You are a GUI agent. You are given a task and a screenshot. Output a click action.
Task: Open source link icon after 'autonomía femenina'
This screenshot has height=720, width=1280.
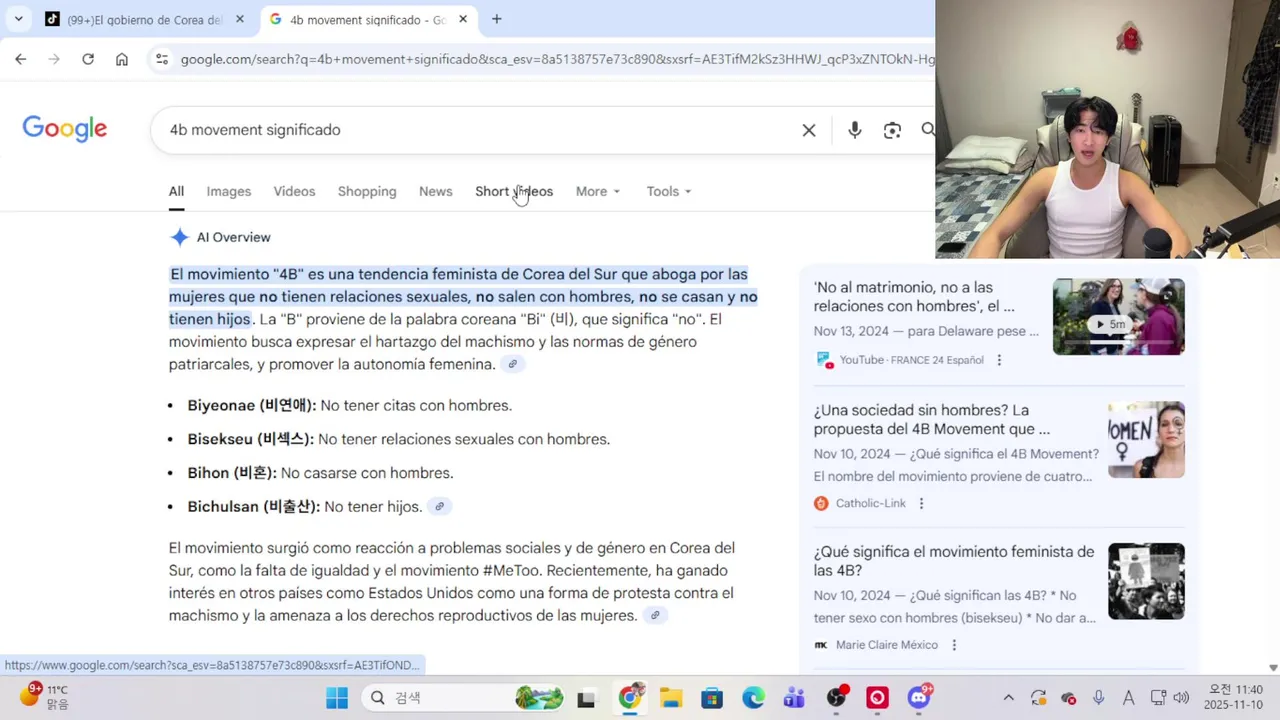pyautogui.click(x=512, y=364)
